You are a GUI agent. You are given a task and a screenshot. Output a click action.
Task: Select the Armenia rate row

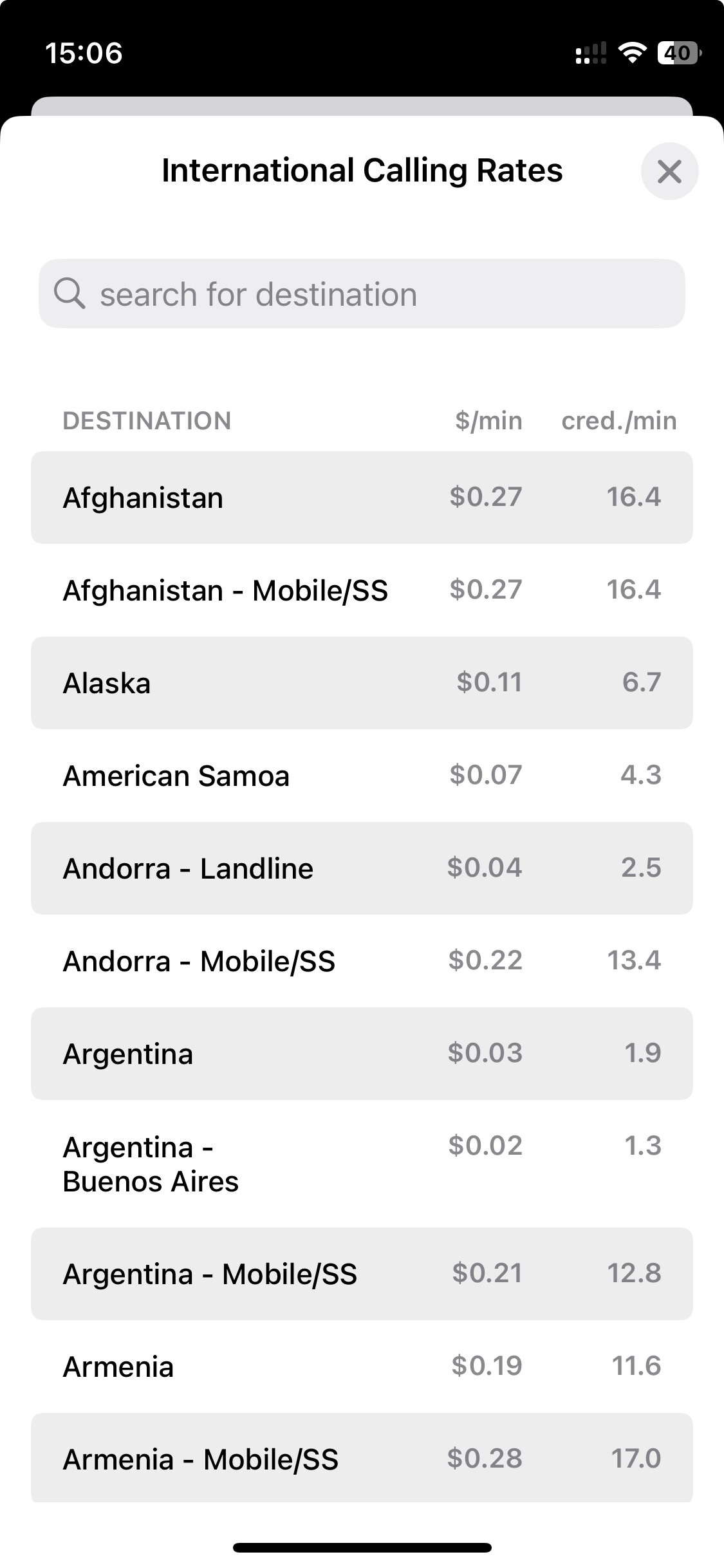tap(362, 1367)
